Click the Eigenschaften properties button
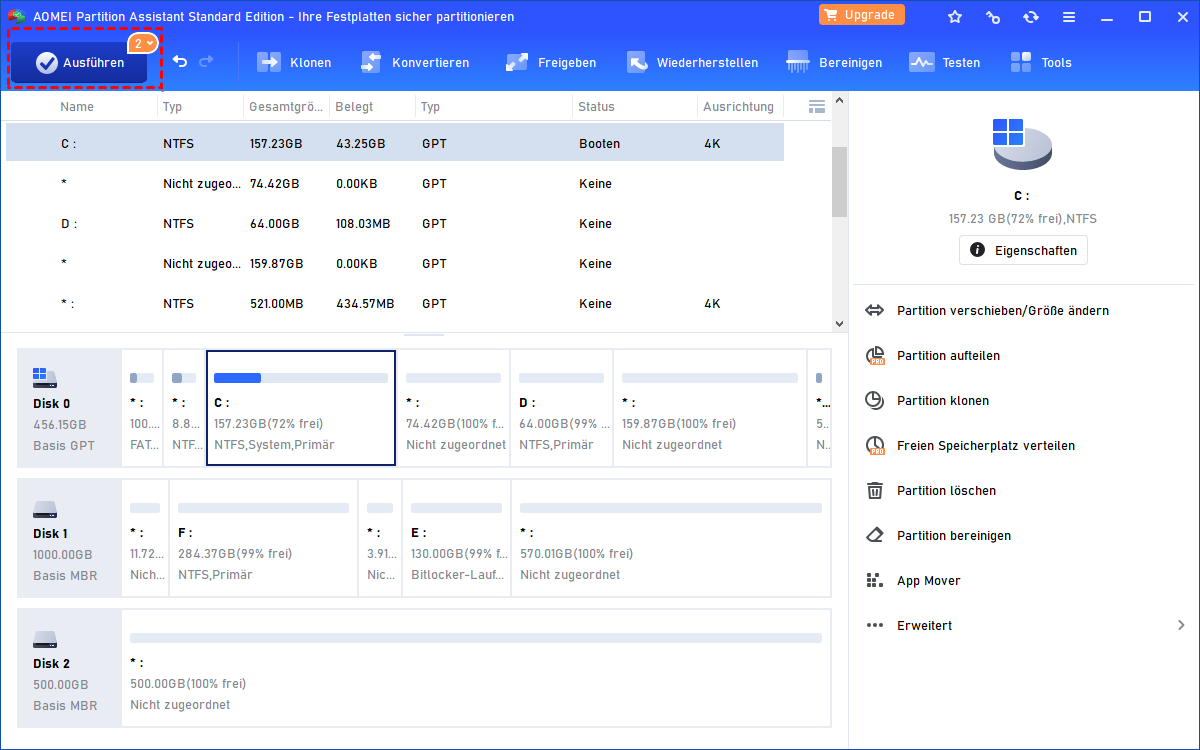 click(x=1023, y=250)
